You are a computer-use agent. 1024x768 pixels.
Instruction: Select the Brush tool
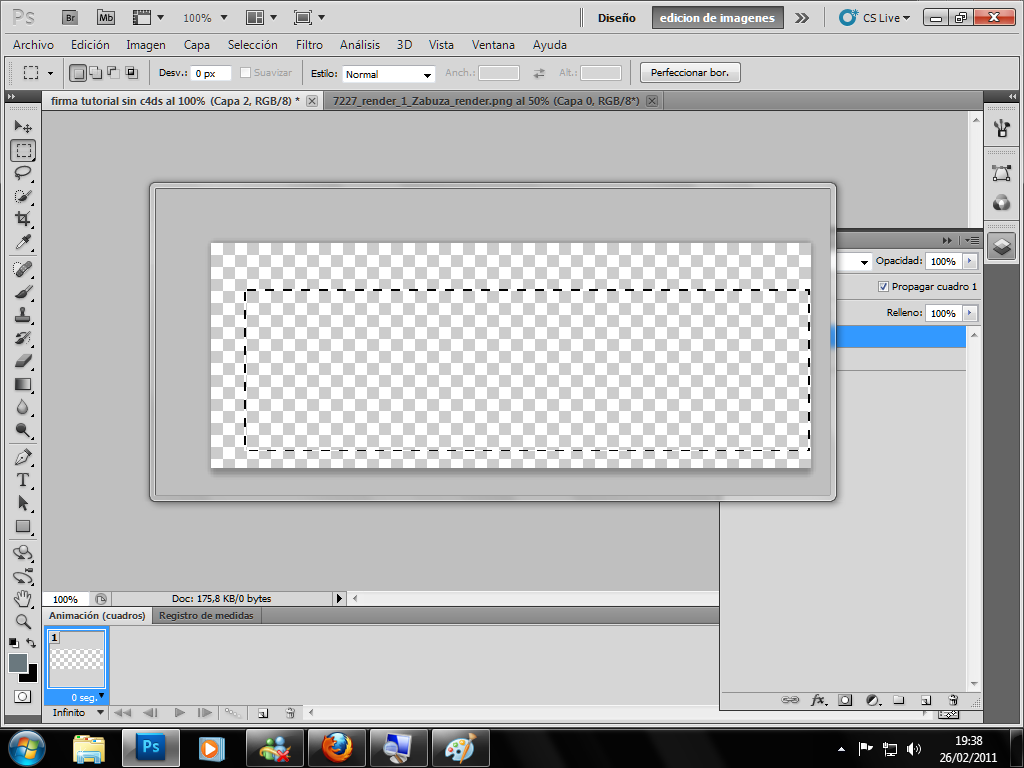click(23, 292)
